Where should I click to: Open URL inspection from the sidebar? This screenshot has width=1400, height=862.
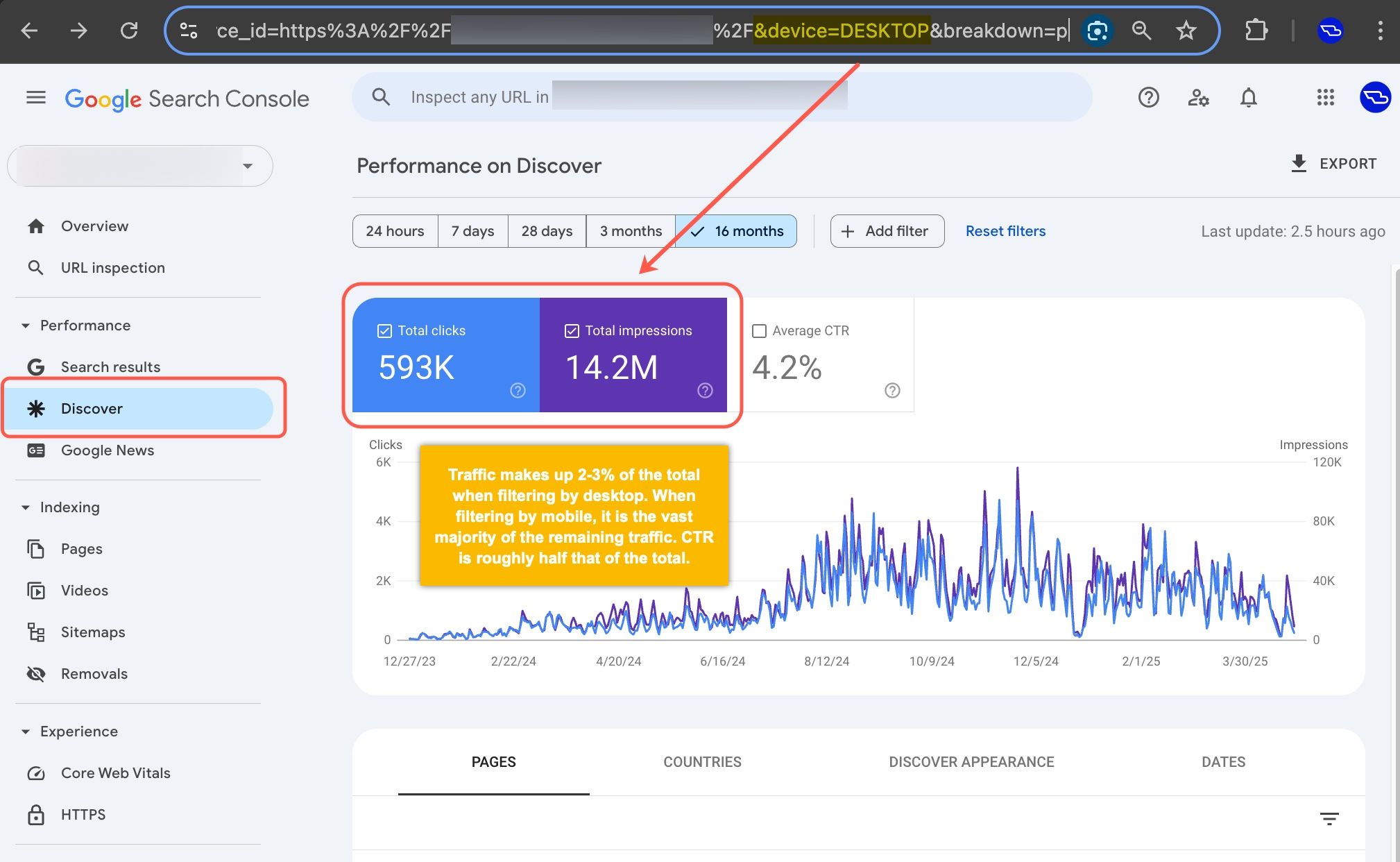click(112, 267)
